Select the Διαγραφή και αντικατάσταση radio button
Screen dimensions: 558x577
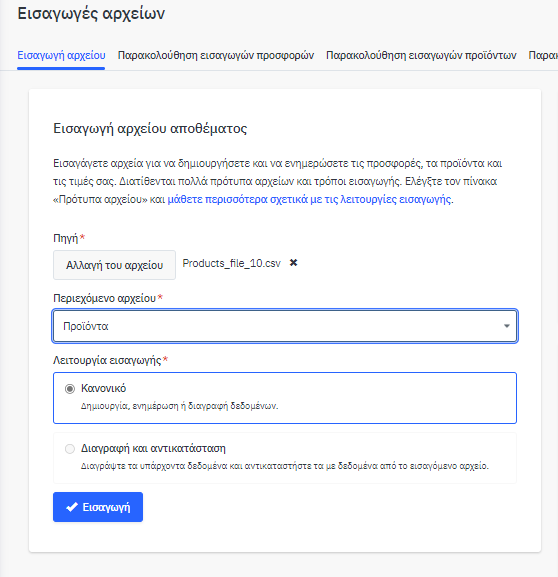(x=70, y=449)
